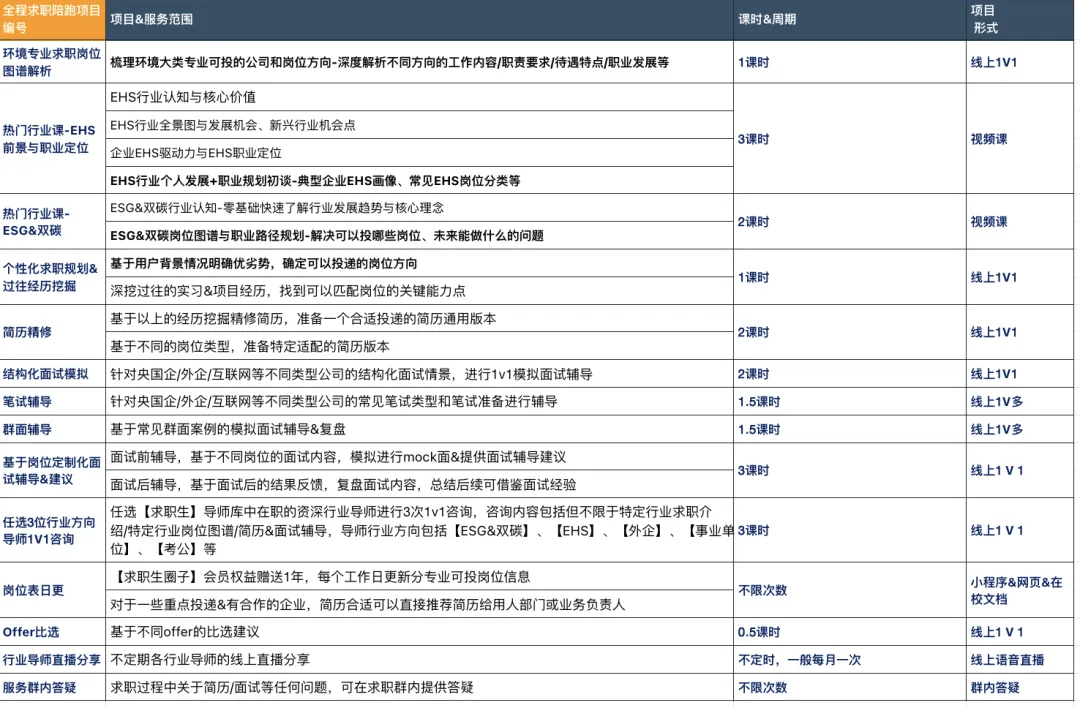Click cell 求职过程中关于简历/面试等任何问题
The height and width of the screenshot is (708, 1080).
tap(419, 687)
